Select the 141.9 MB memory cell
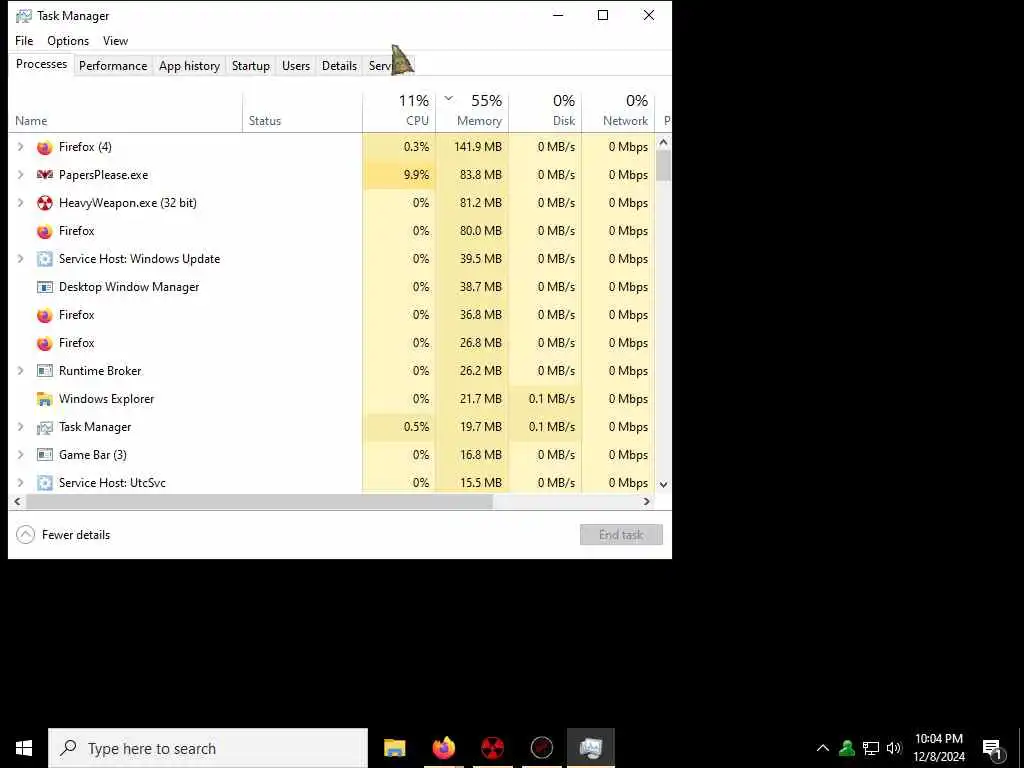Screen dimensions: 1024x768 click(x=472, y=147)
